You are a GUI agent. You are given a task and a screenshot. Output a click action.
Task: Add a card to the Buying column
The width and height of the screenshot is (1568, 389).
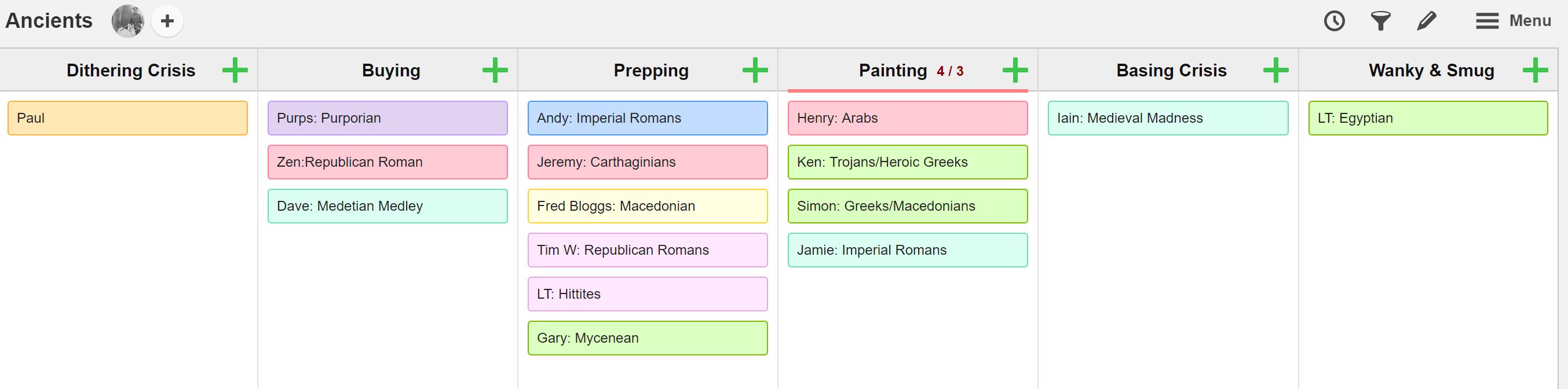(495, 70)
